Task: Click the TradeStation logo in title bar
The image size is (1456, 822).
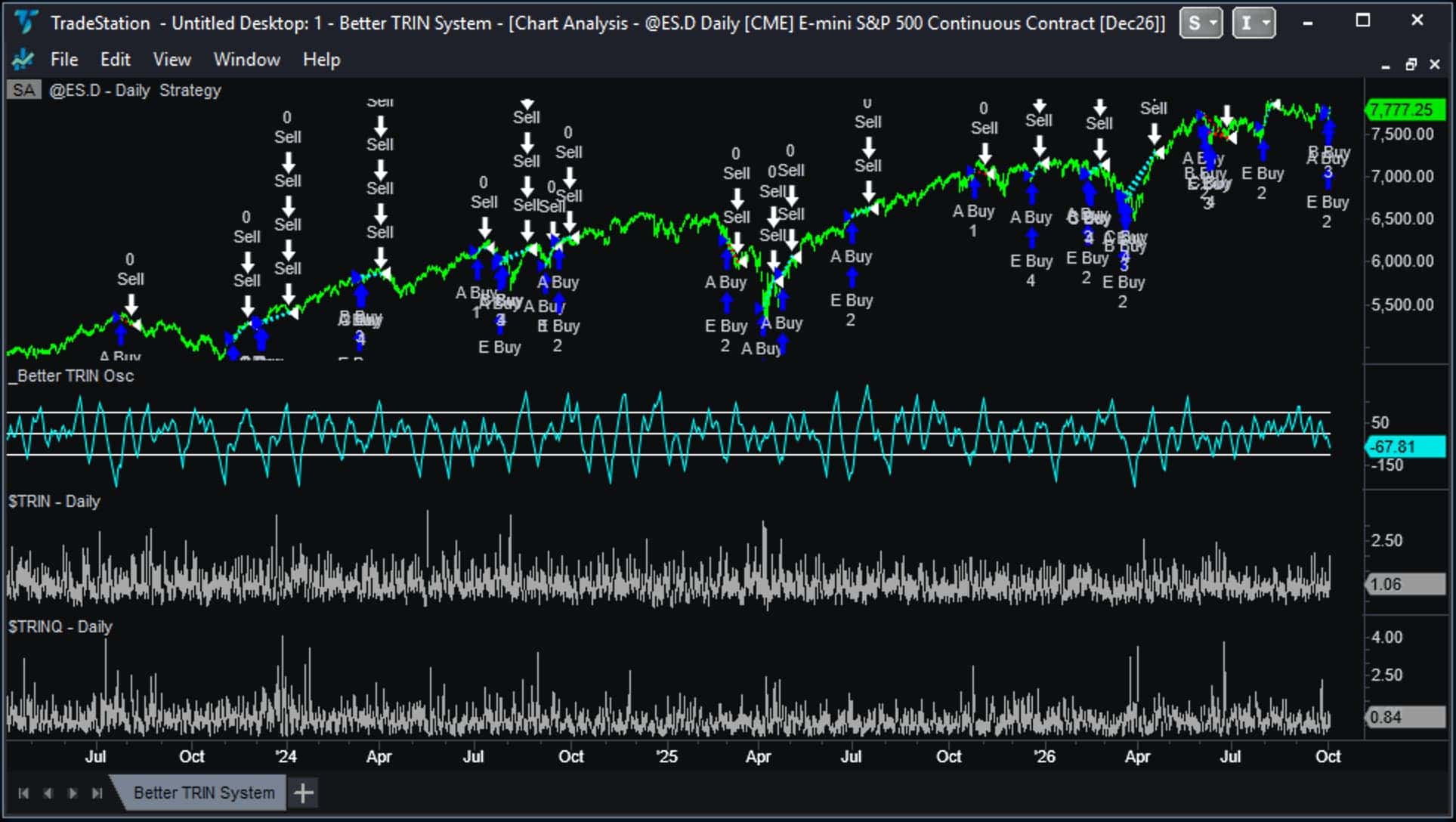Action: click(x=26, y=22)
